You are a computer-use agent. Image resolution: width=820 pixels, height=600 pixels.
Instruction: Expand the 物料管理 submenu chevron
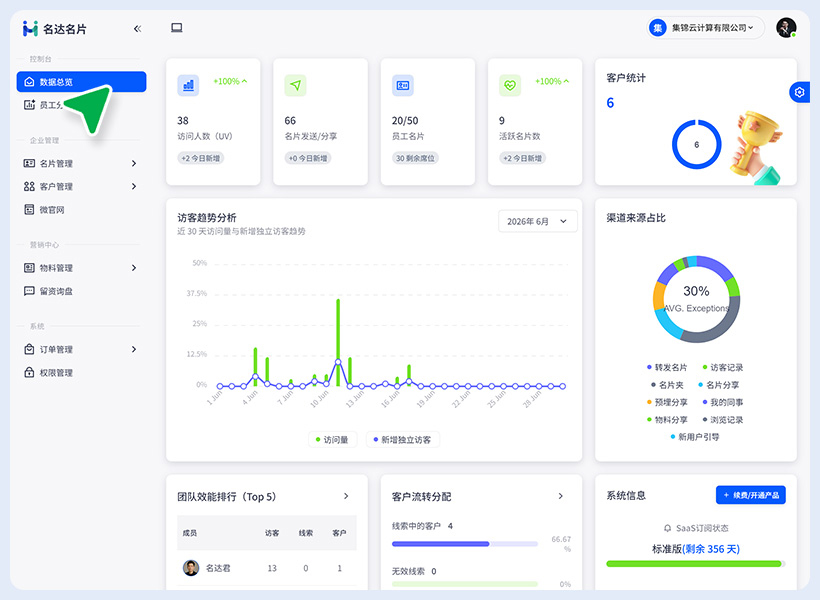134,268
